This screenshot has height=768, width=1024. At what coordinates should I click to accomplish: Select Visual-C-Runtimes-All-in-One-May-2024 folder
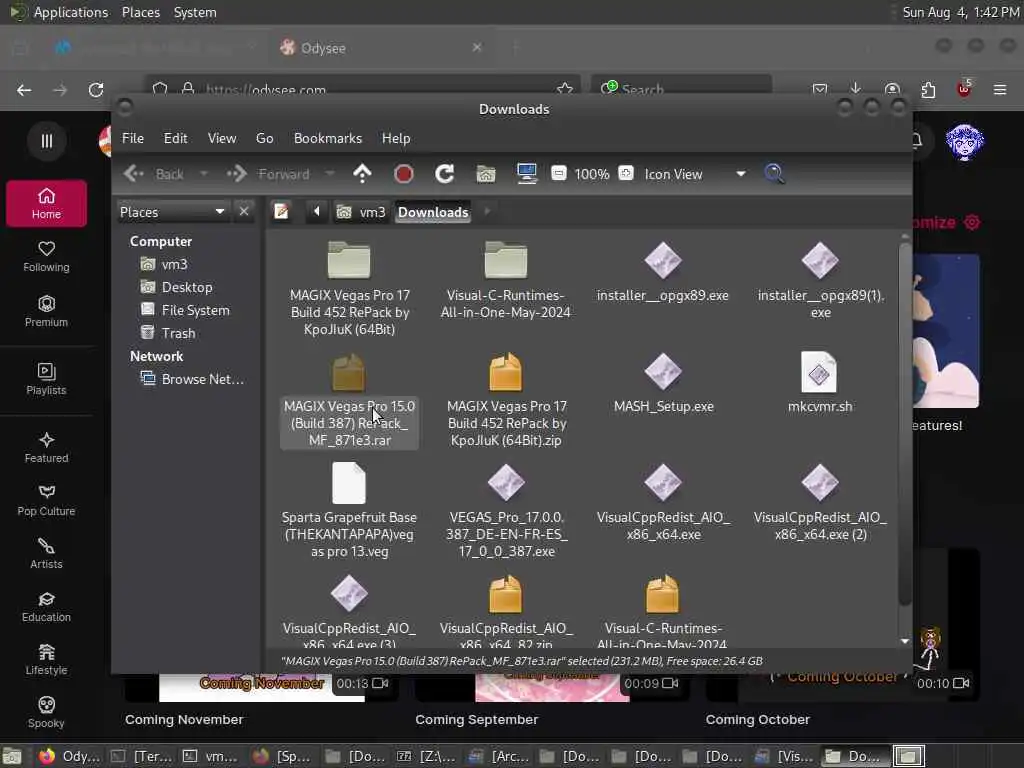(505, 280)
